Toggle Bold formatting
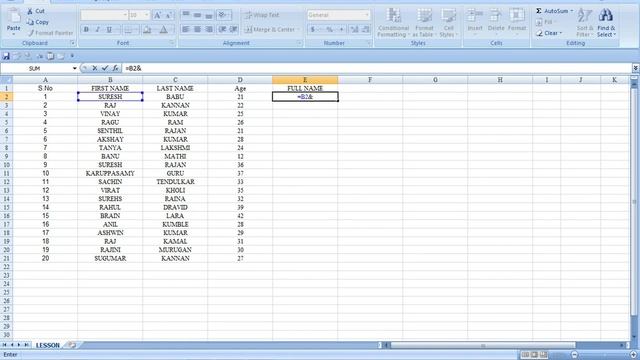The image size is (640, 360). coord(86,29)
